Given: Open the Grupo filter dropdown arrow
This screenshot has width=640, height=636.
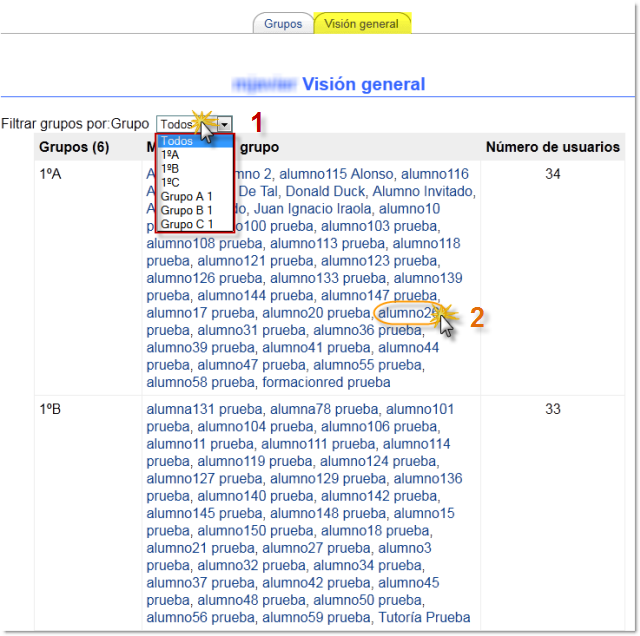Looking at the screenshot, I should [x=225, y=124].
